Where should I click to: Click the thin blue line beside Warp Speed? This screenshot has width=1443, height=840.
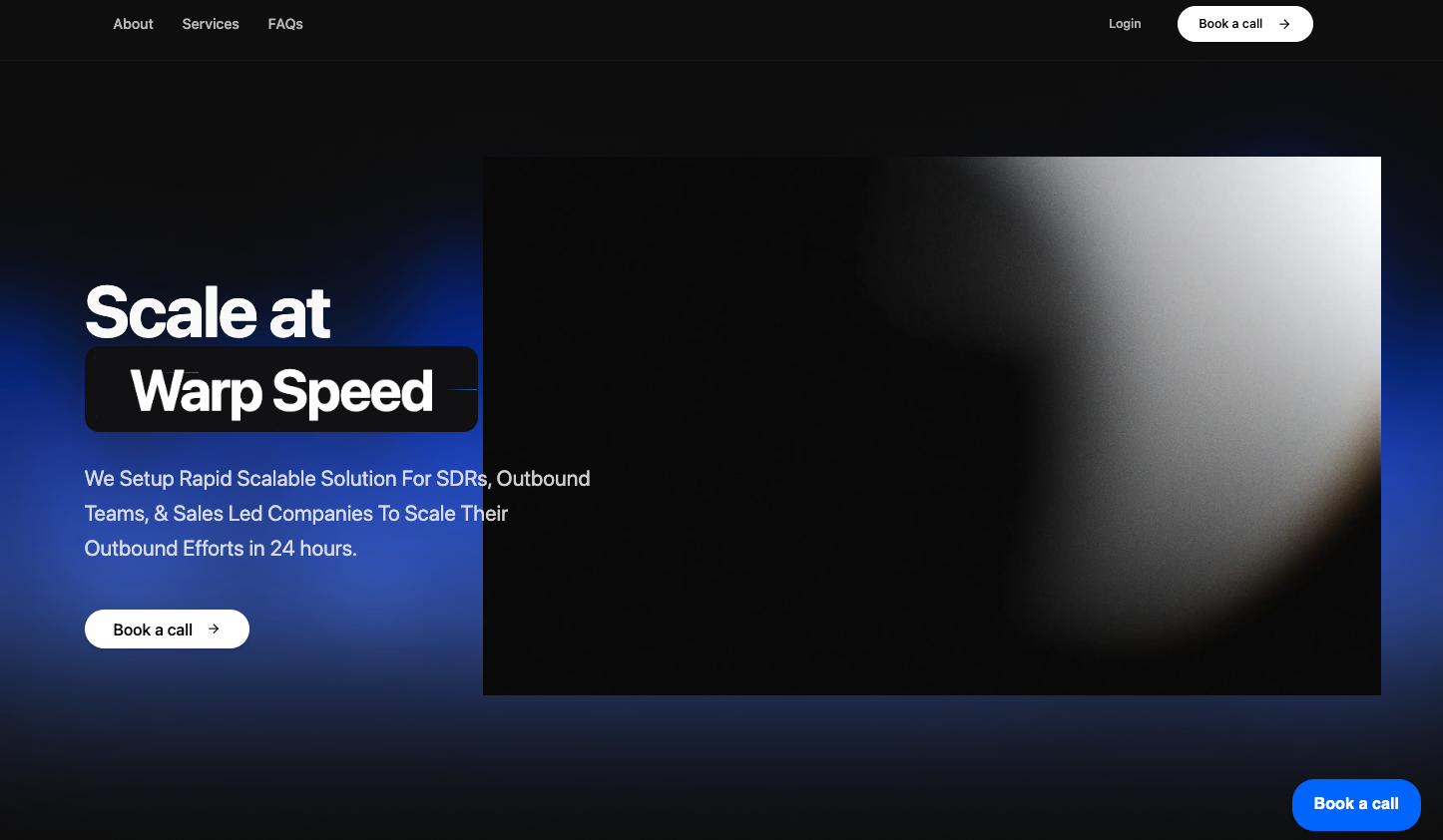[x=462, y=389]
